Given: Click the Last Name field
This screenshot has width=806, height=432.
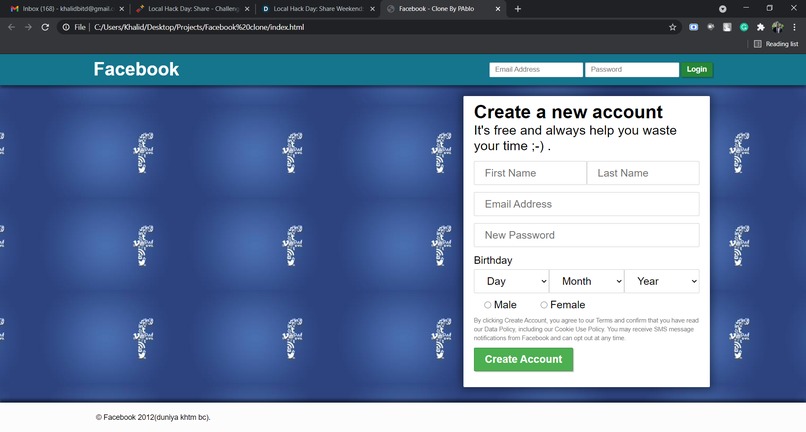Looking at the screenshot, I should (x=643, y=173).
